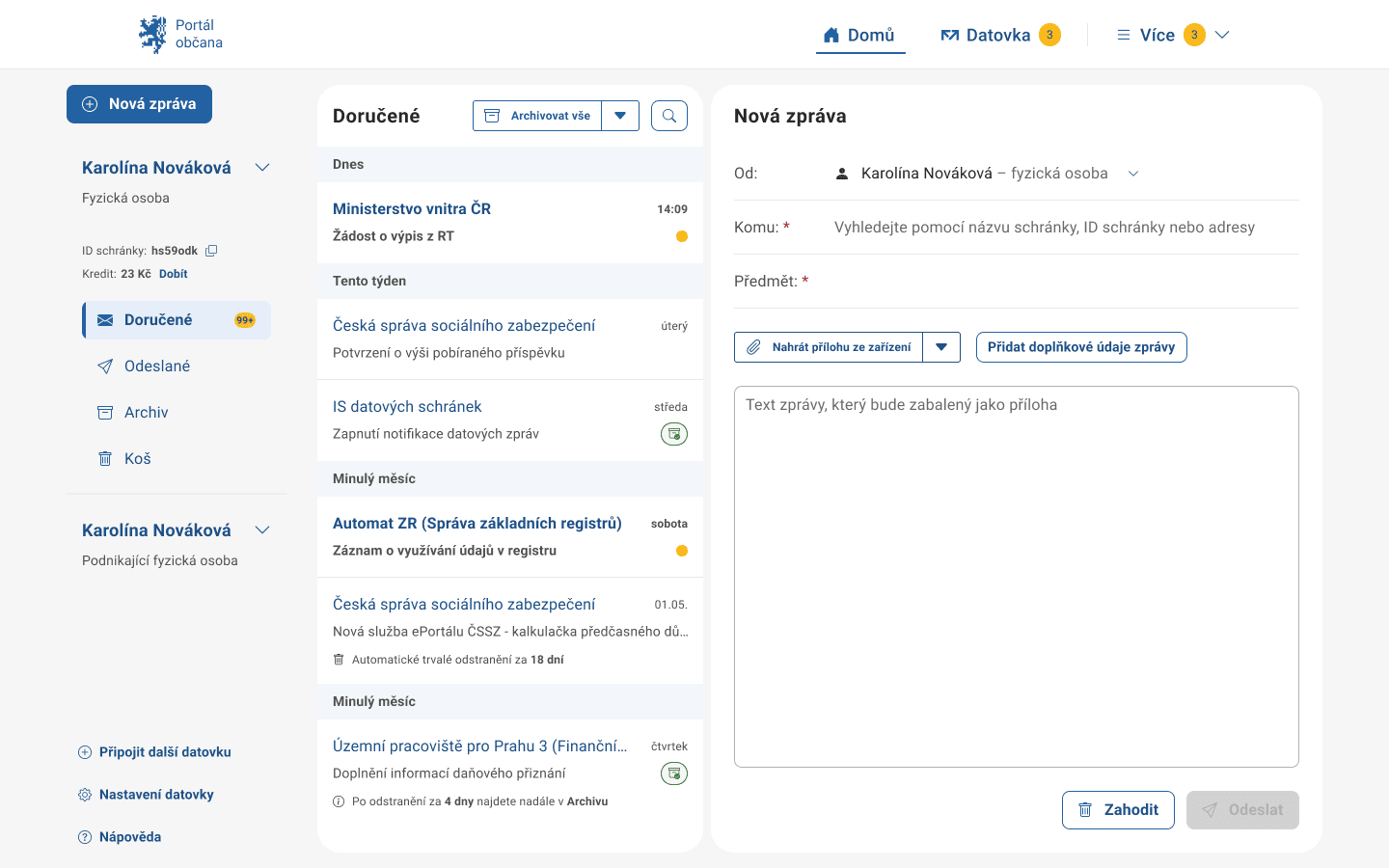Click the Komu recipient search field
The width and height of the screenshot is (1389, 868).
tap(1044, 228)
